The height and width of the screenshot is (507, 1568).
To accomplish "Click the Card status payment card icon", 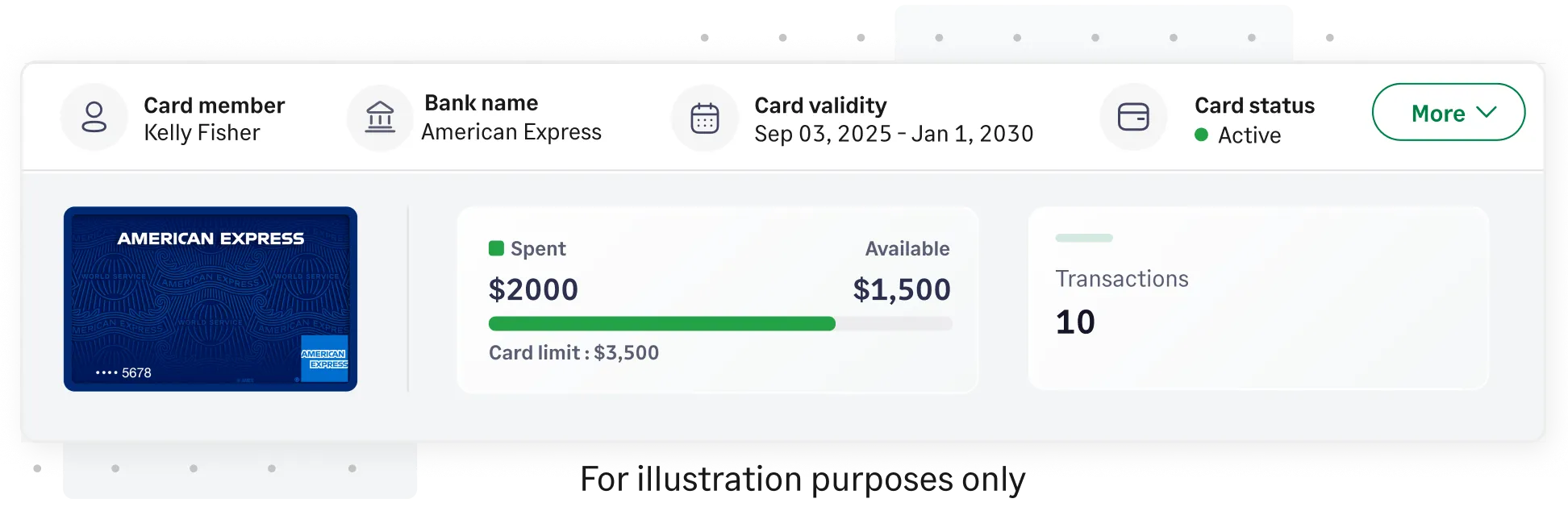I will click(x=1133, y=117).
